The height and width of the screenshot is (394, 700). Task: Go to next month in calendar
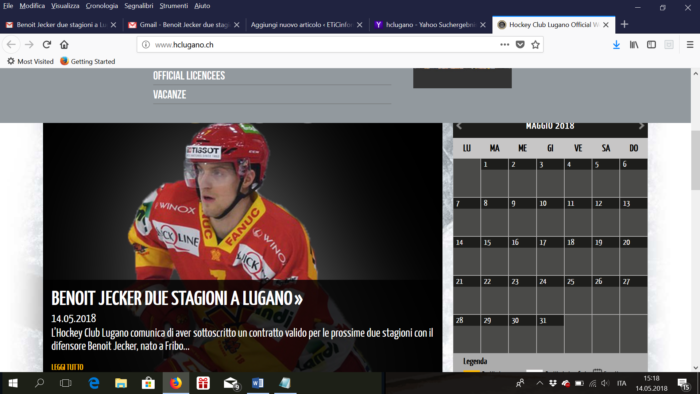(641, 126)
